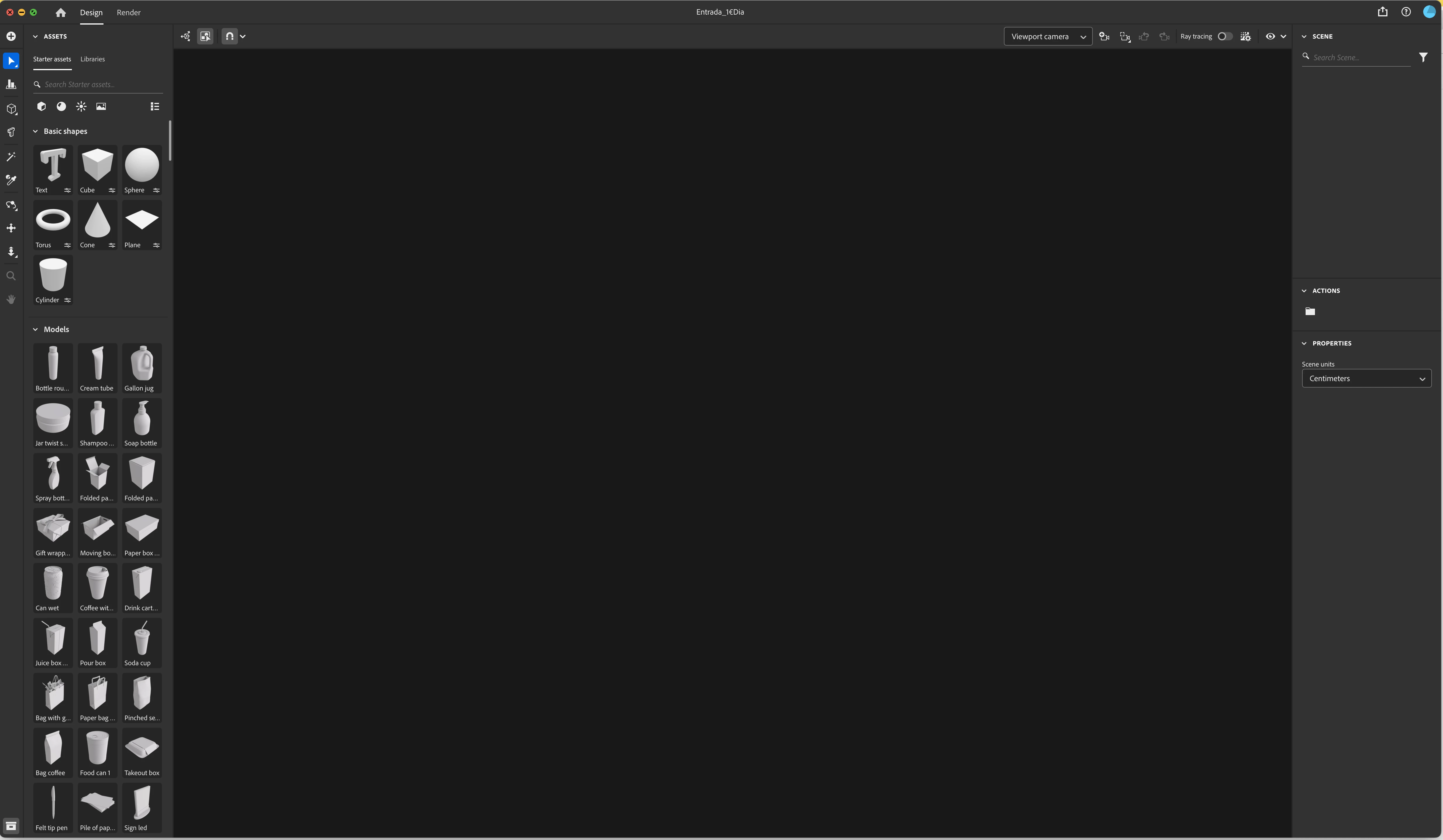
Task: Switch to the Libraries tab
Action: click(92, 59)
